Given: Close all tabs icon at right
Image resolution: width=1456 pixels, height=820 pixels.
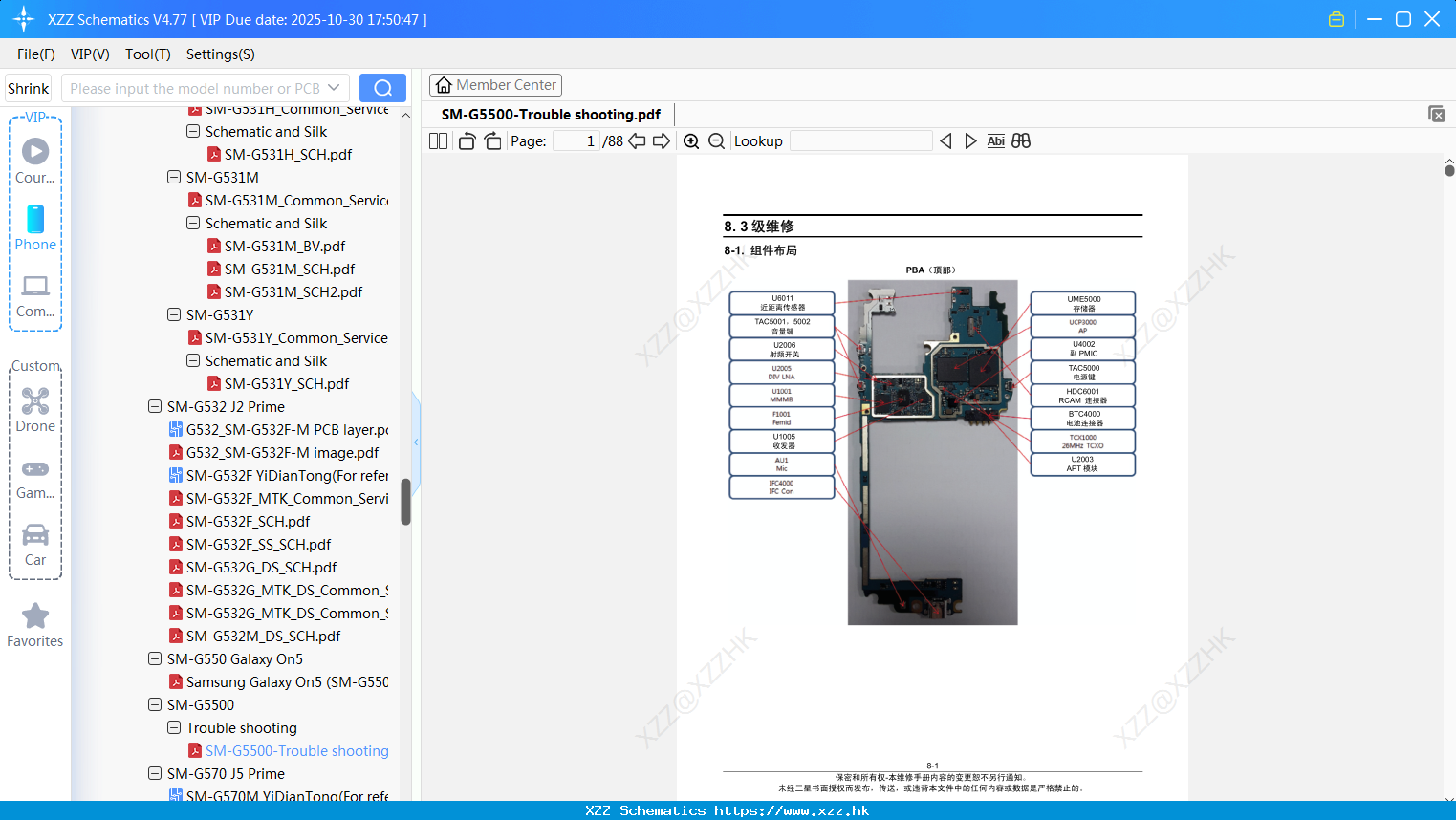Looking at the screenshot, I should pyautogui.click(x=1437, y=114).
